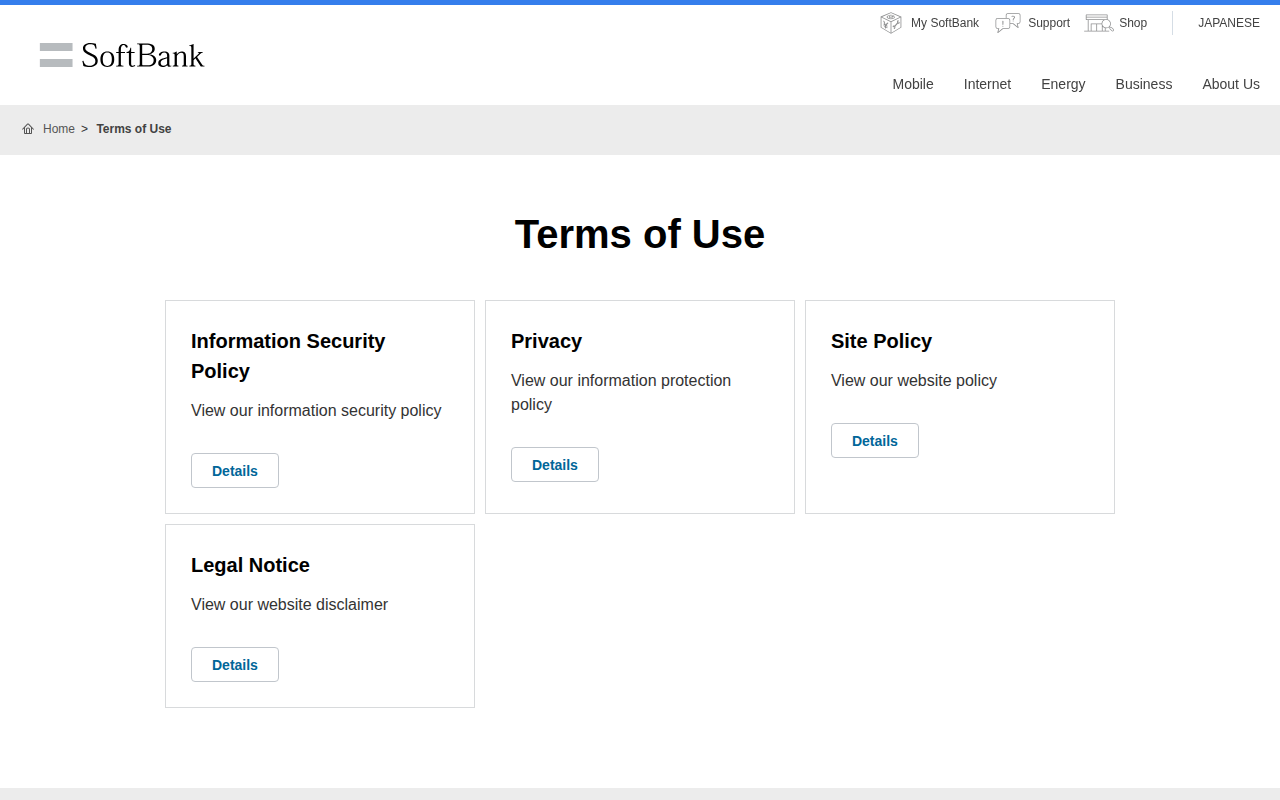Go to Home in breadcrumb
The image size is (1280, 800).
59,129
